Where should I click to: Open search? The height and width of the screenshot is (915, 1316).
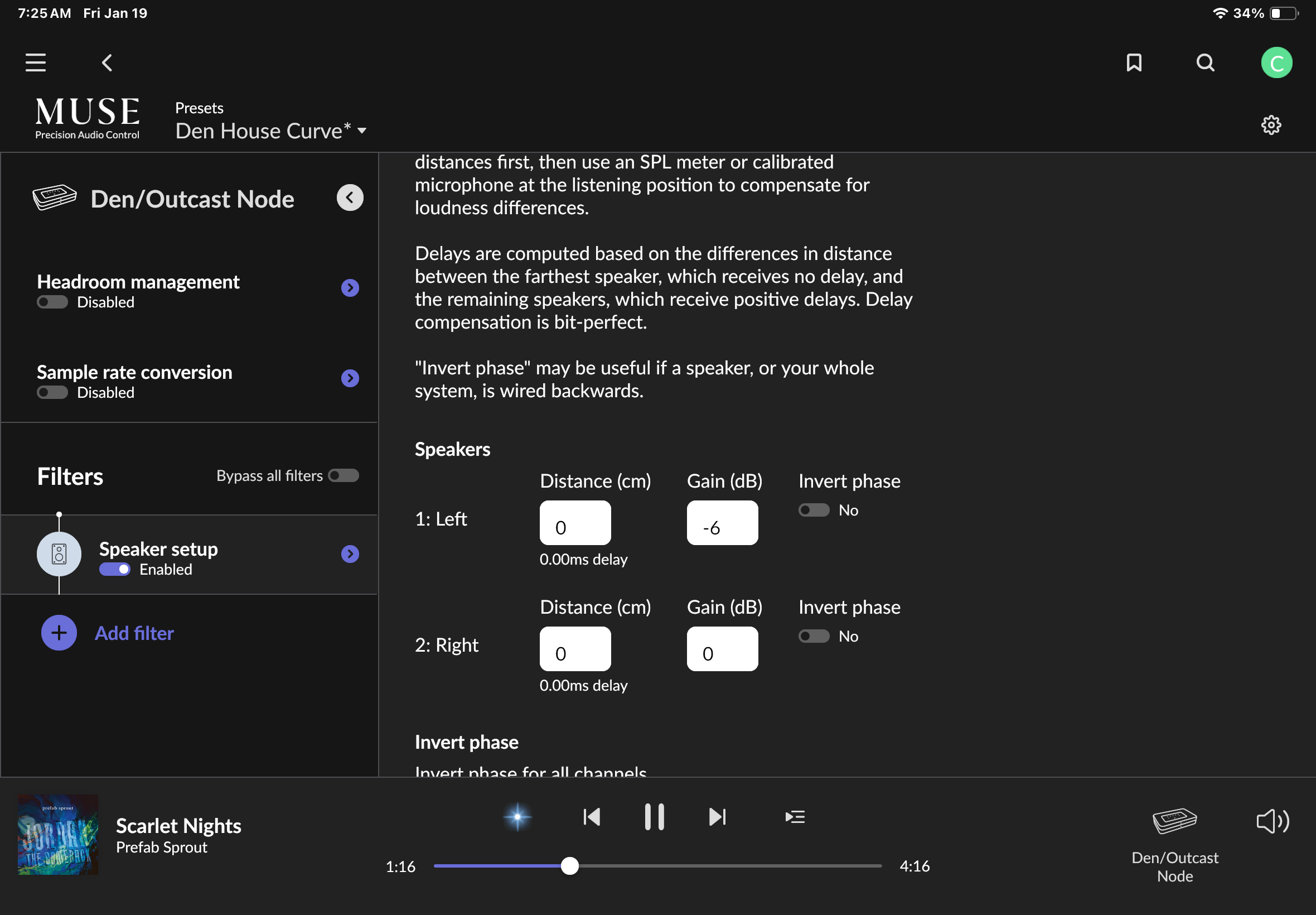click(1205, 62)
